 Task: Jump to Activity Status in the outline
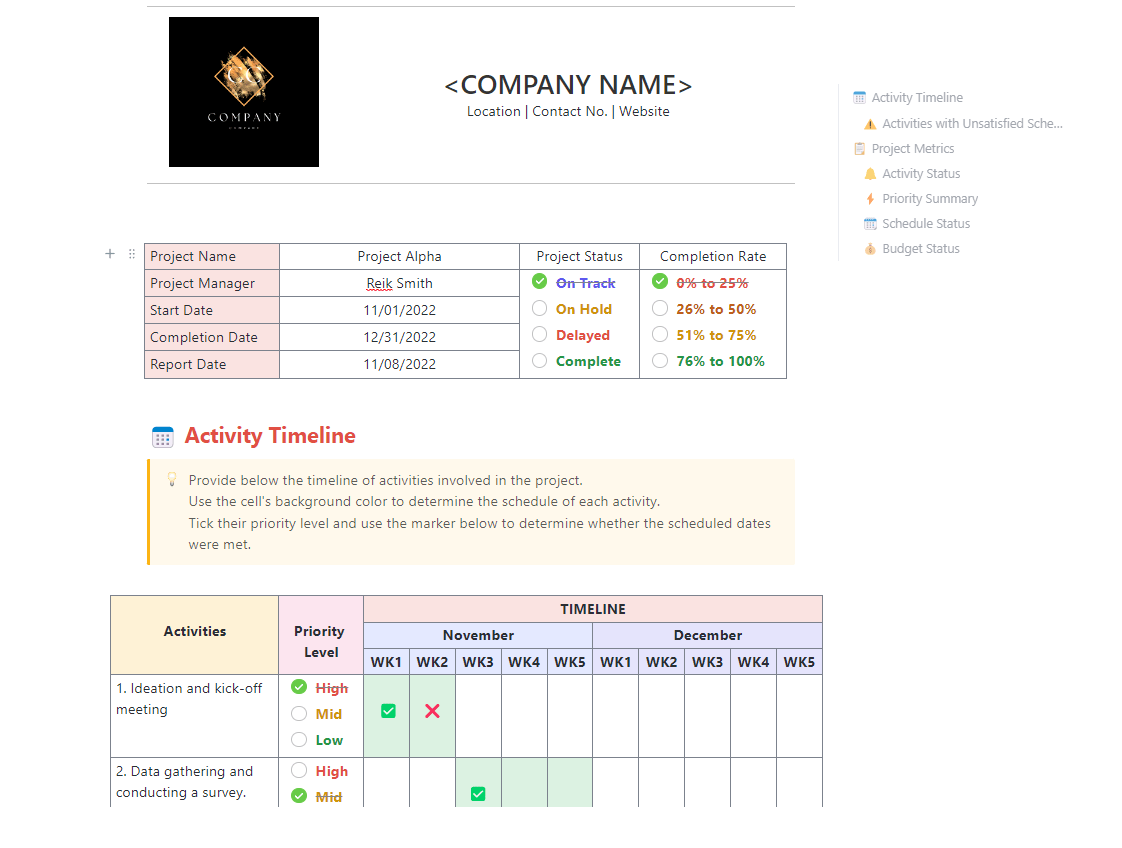[921, 174]
